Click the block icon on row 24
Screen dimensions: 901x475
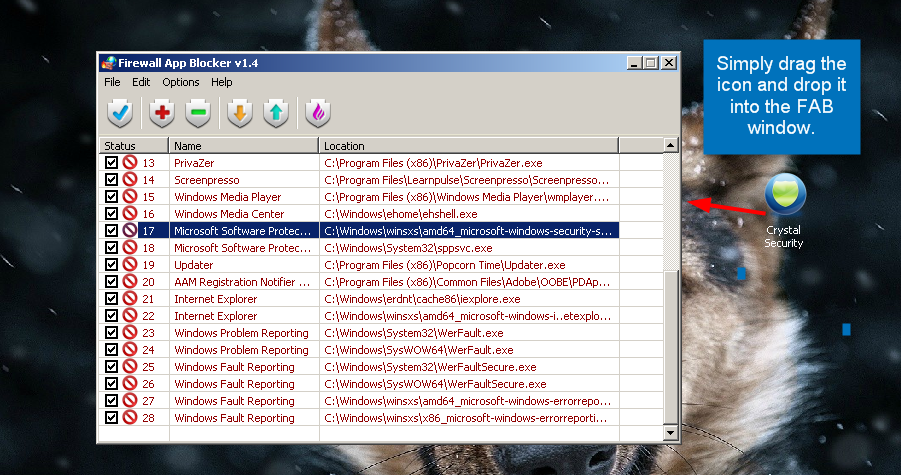pyautogui.click(x=130, y=350)
